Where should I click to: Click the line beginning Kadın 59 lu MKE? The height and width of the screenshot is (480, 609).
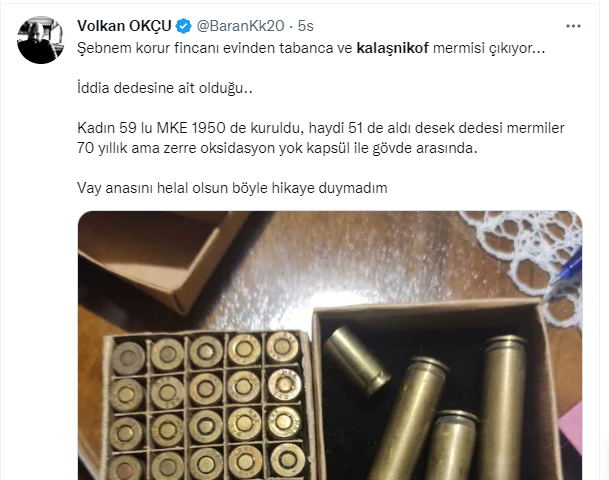point(321,128)
